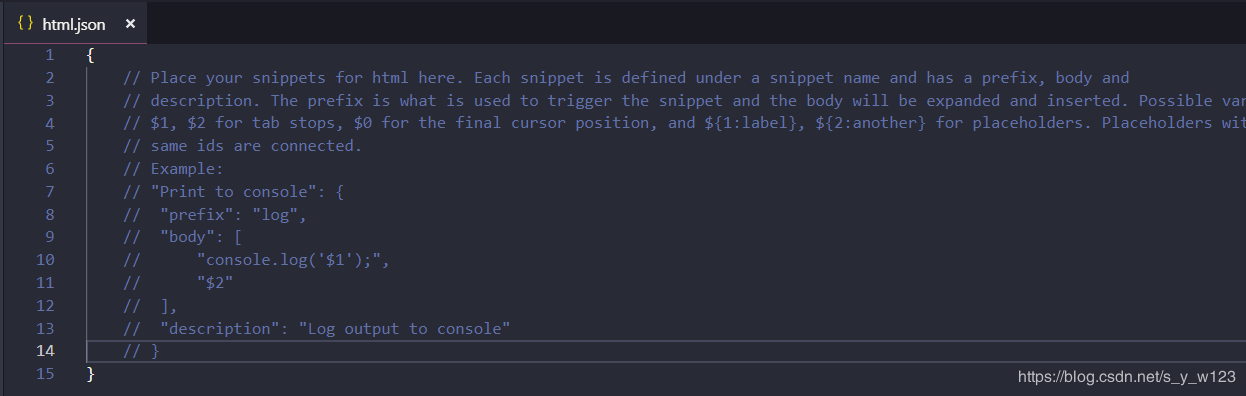1246x396 pixels.
Task: Click the "$2" string on line 11
Action: (x=215, y=282)
